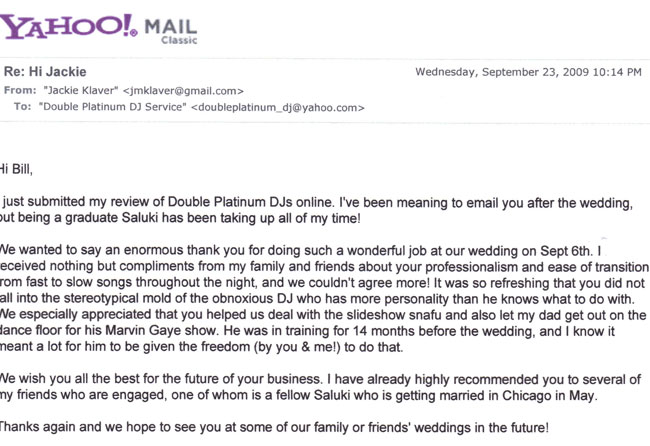
Task: Click the line mentioning wedding on Sept 6th
Action: click(x=298, y=248)
